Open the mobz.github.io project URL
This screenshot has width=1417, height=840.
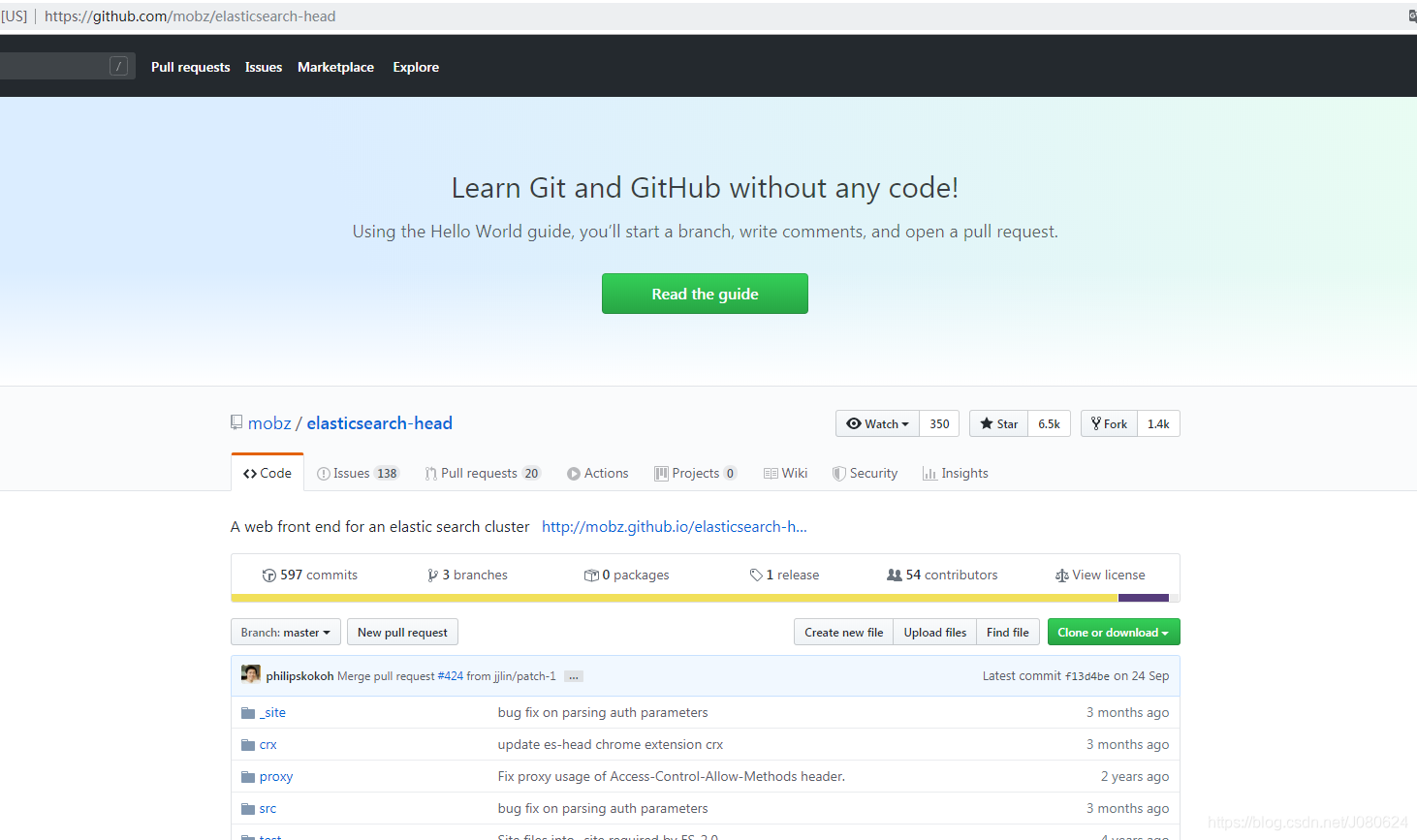coord(675,527)
